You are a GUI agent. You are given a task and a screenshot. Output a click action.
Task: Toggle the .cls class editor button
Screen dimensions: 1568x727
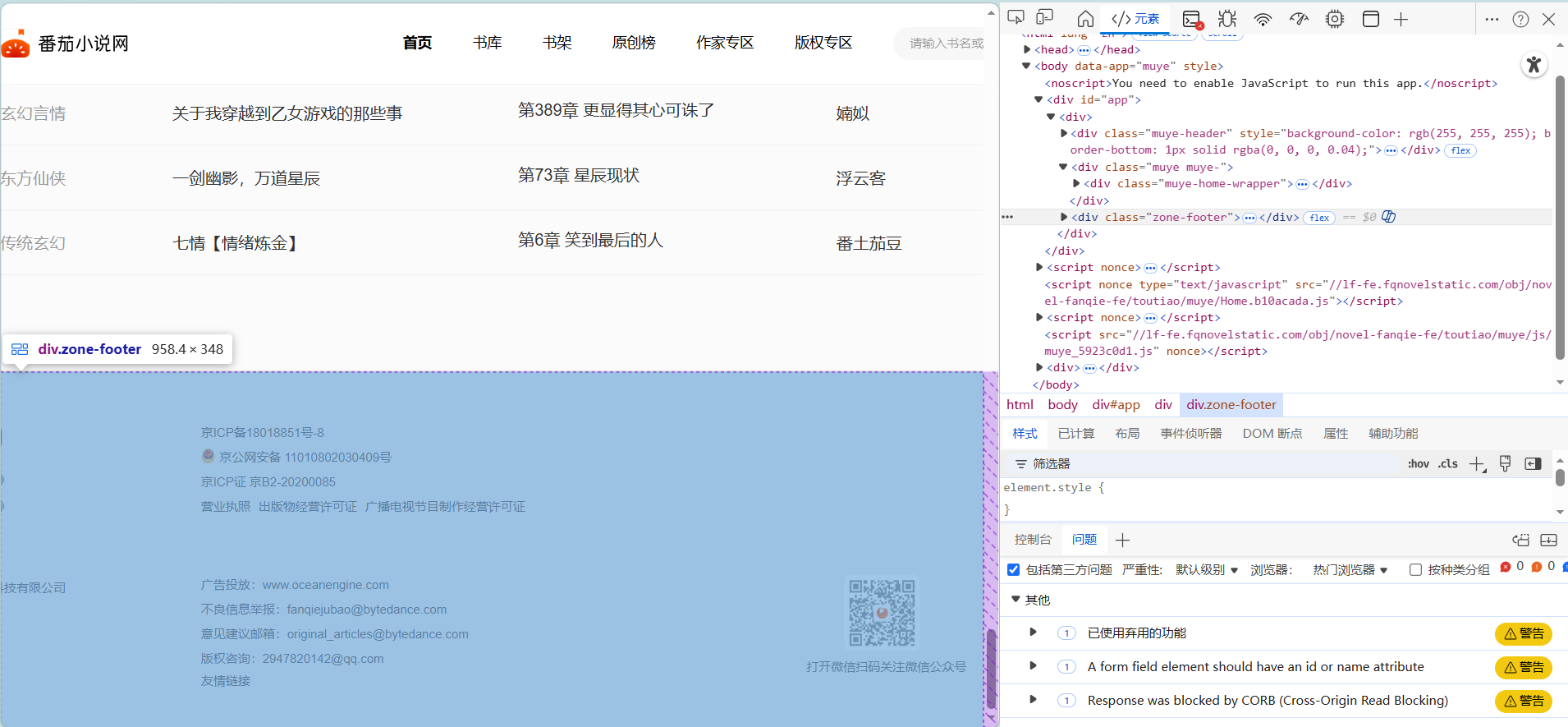1448,464
